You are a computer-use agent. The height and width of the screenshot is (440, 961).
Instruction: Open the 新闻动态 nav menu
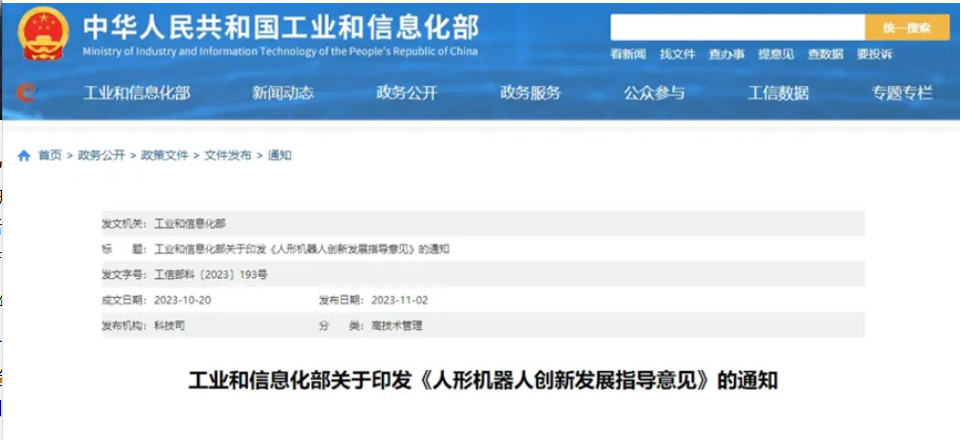[x=283, y=93]
